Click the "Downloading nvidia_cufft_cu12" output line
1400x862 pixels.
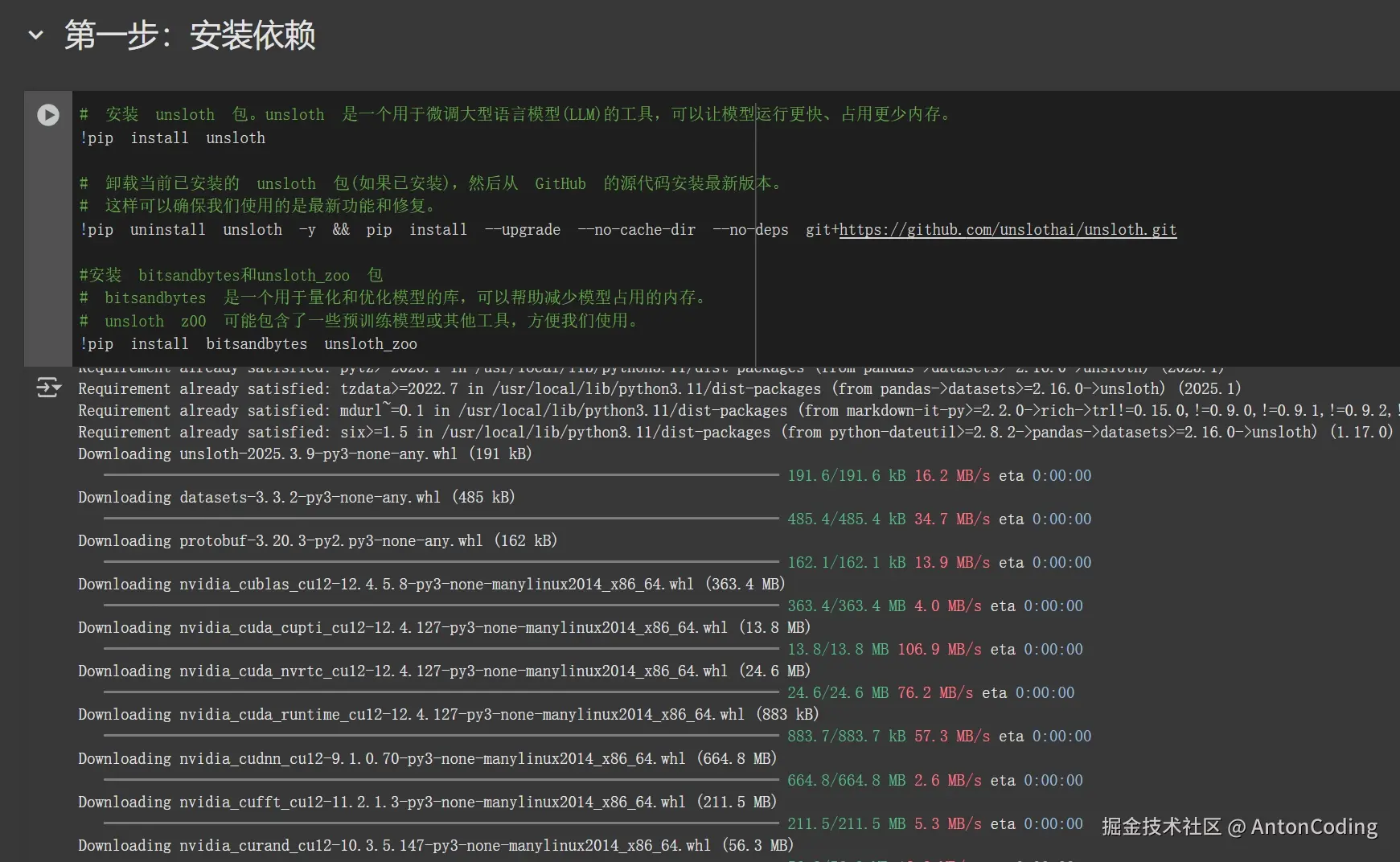428,802
